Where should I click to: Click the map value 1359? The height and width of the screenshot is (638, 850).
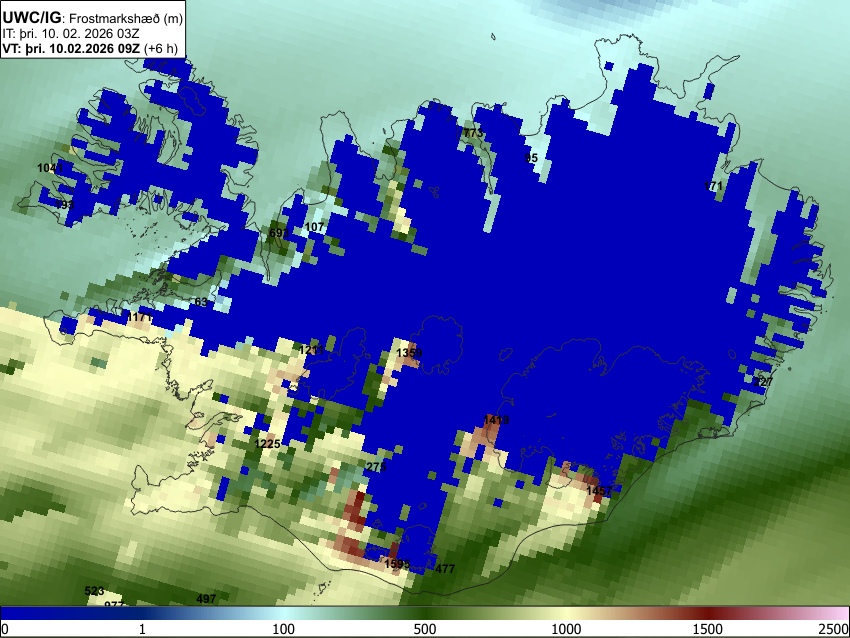[409, 353]
